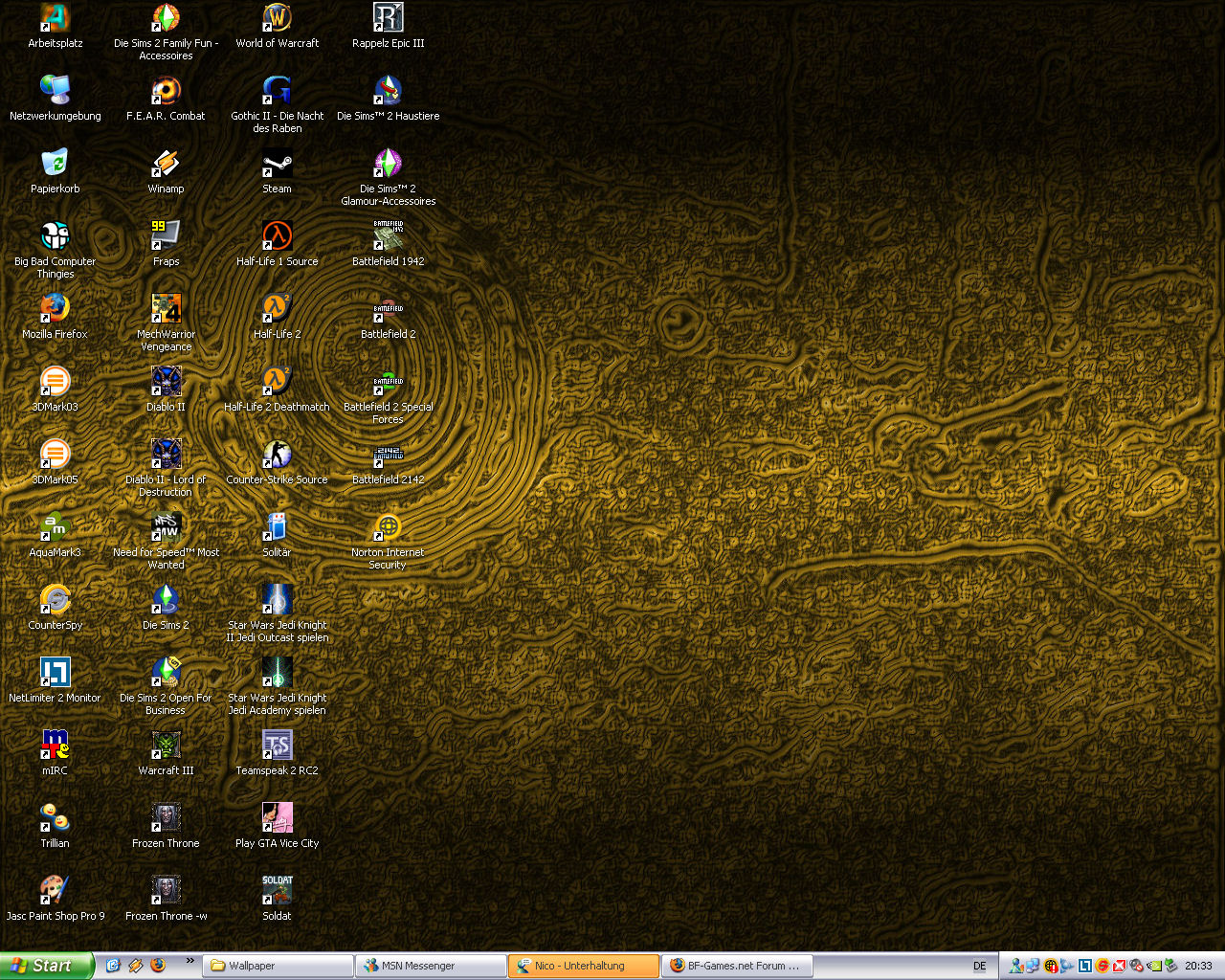Select the Fraps icon
This screenshot has height=980, width=1225.
[167, 244]
